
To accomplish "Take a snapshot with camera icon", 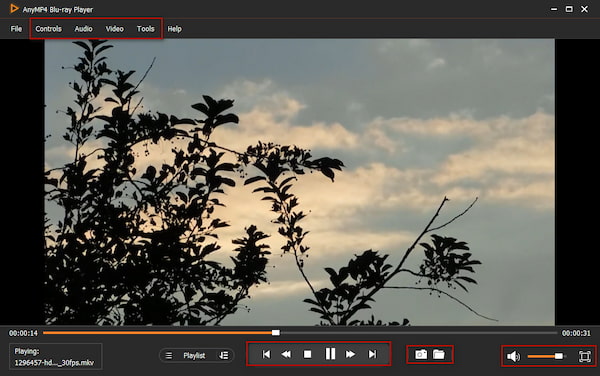I will point(421,355).
